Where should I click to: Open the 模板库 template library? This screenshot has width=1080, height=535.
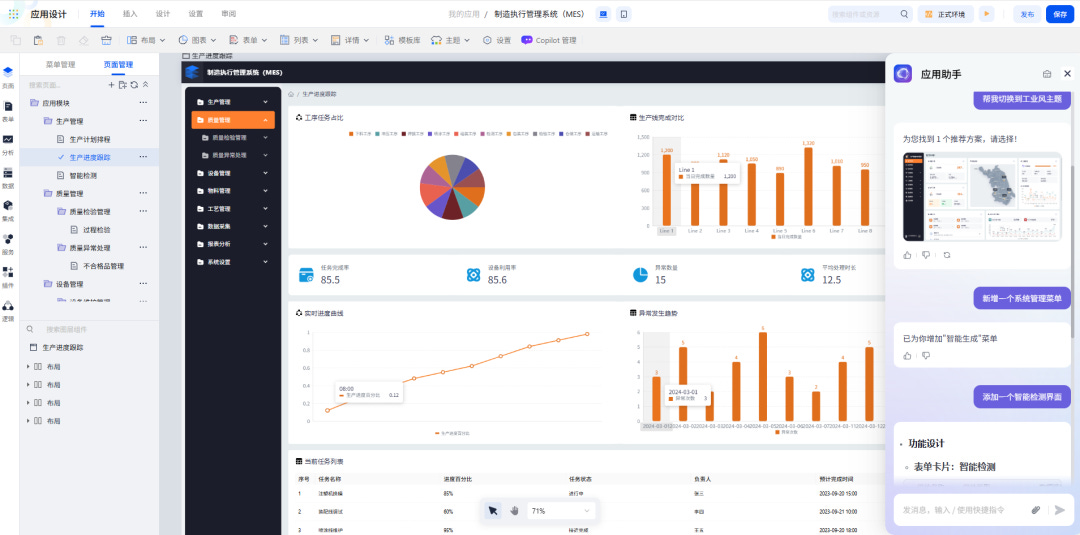[402, 41]
